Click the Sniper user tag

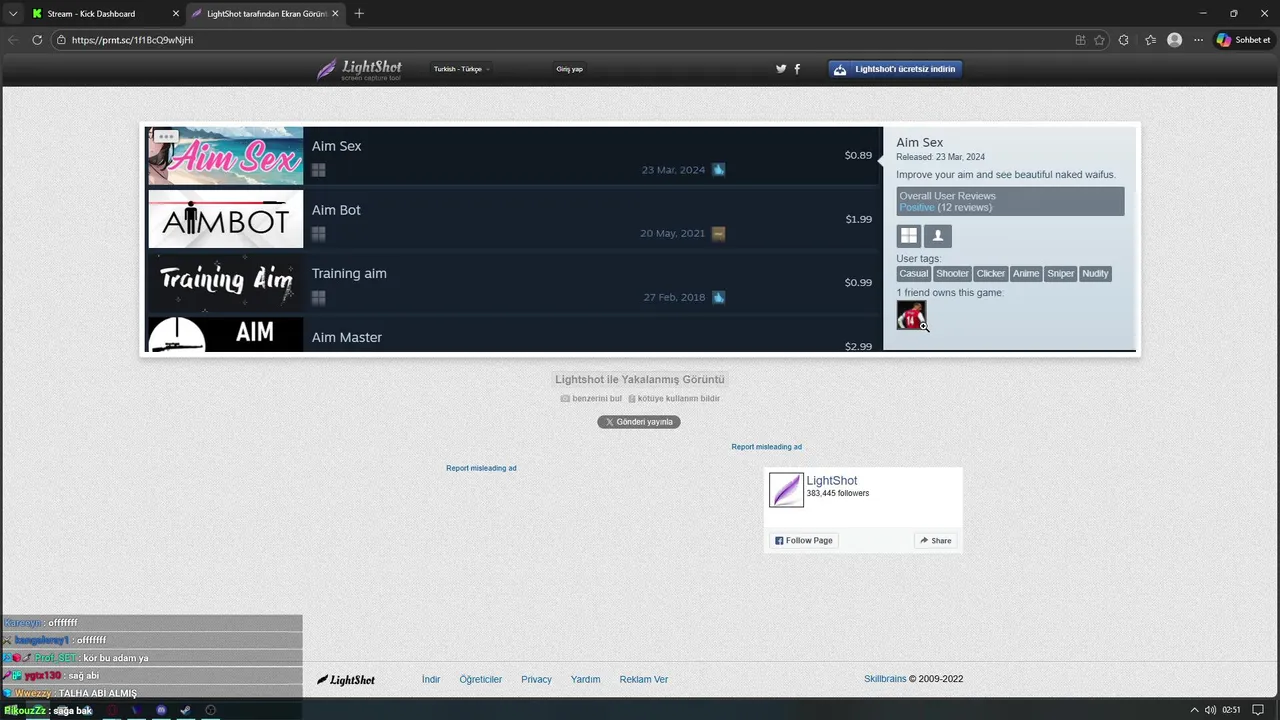click(x=1061, y=273)
